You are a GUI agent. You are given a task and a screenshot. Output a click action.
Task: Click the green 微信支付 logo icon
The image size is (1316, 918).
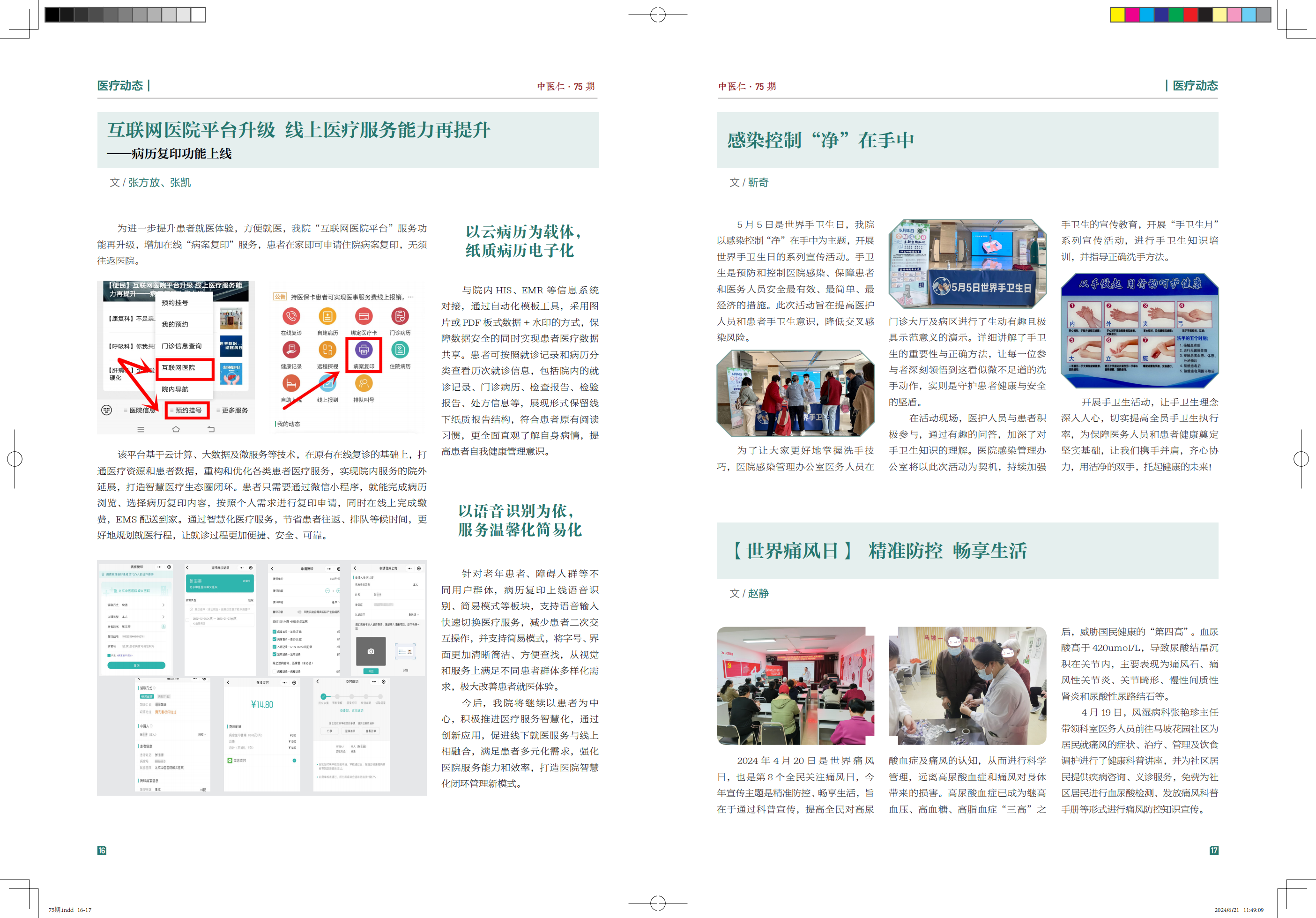point(230,761)
